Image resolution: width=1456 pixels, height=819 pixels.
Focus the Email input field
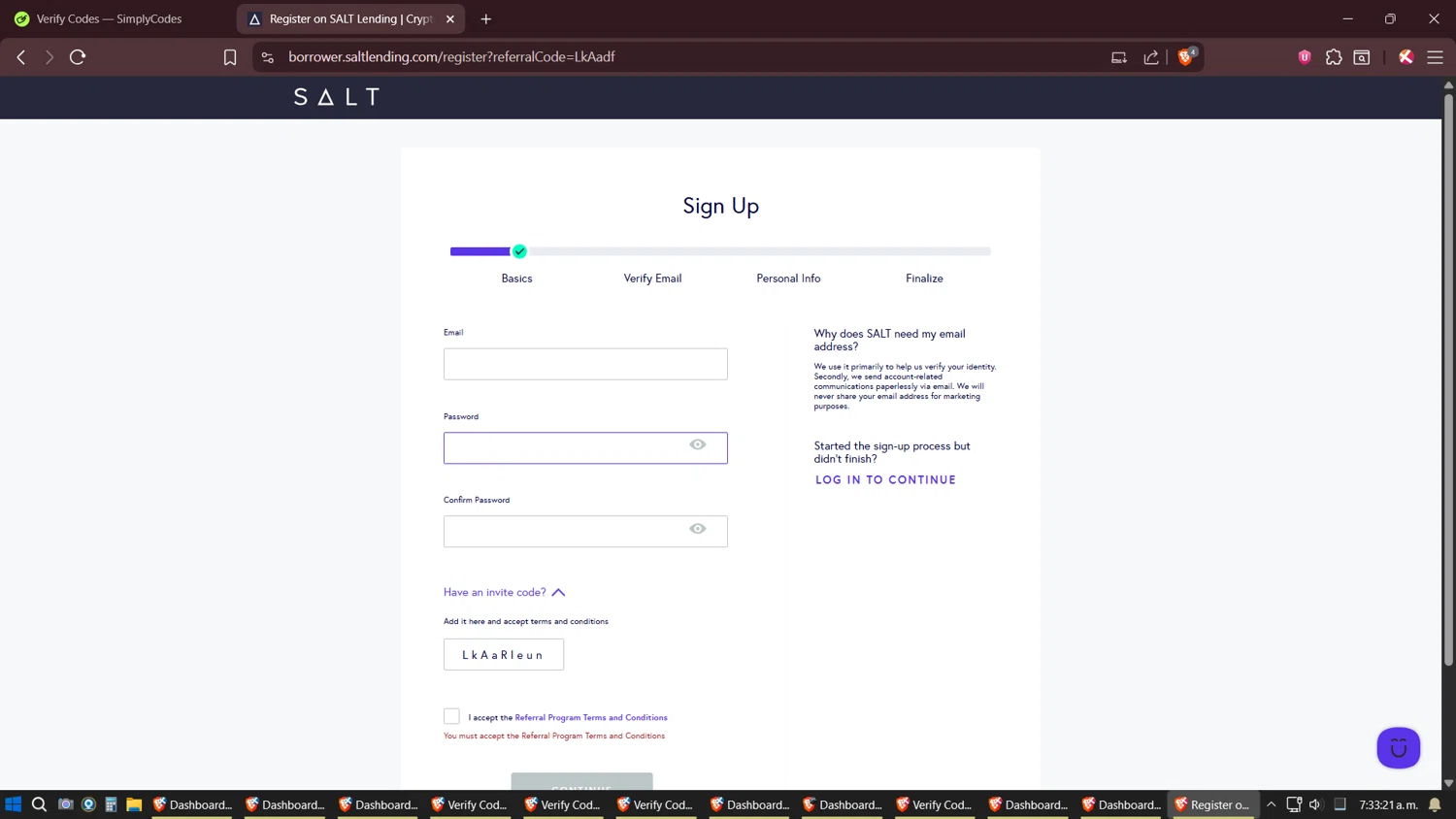[x=585, y=364]
